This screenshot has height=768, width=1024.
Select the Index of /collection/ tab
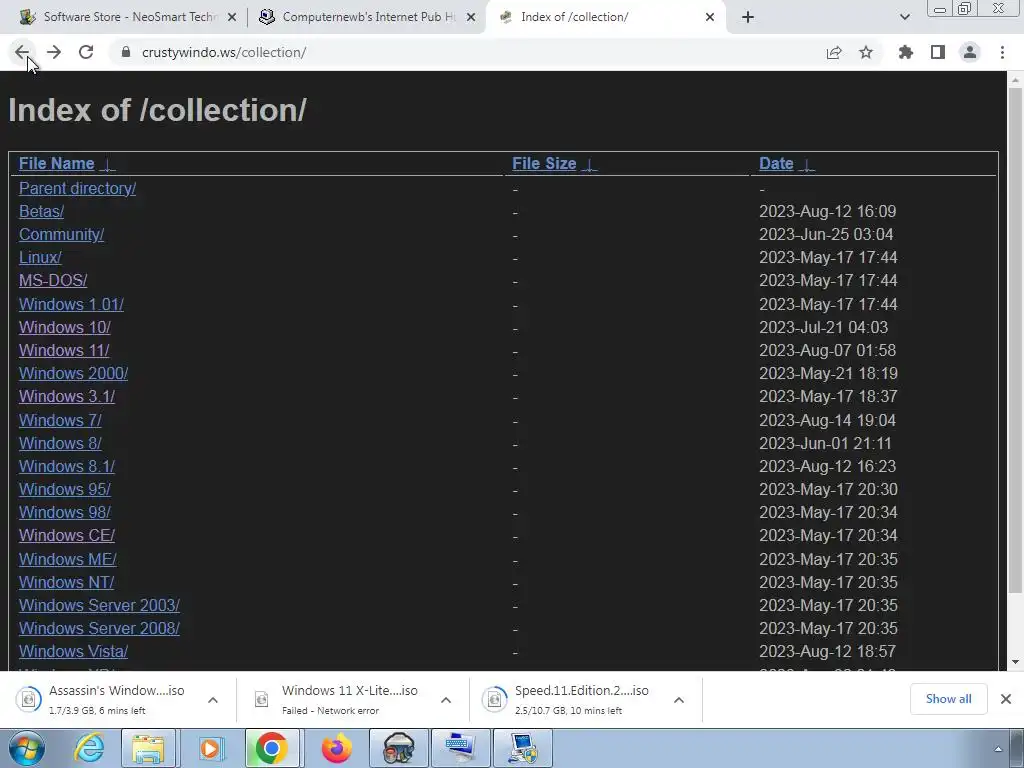coord(605,17)
